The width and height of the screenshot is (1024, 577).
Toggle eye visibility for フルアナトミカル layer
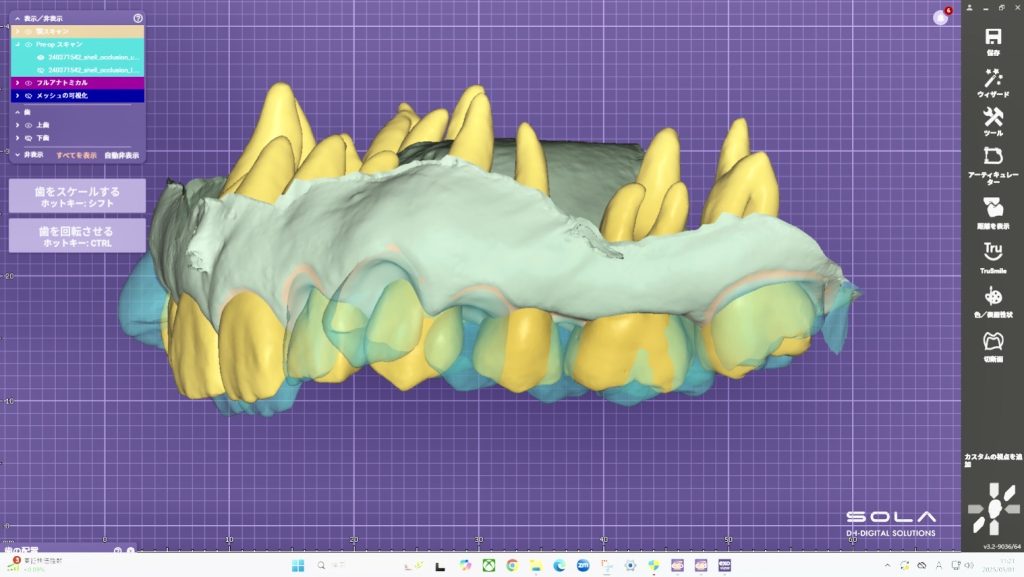point(28,83)
